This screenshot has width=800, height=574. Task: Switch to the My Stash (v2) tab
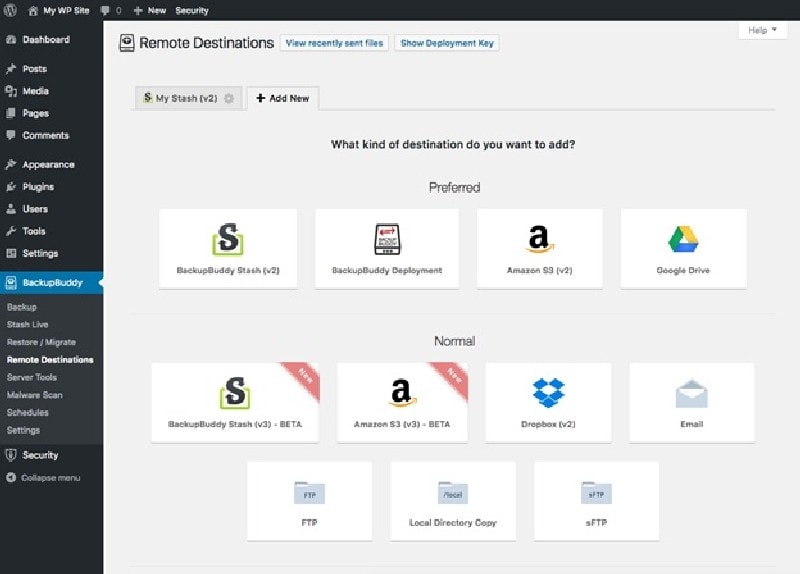click(x=188, y=98)
